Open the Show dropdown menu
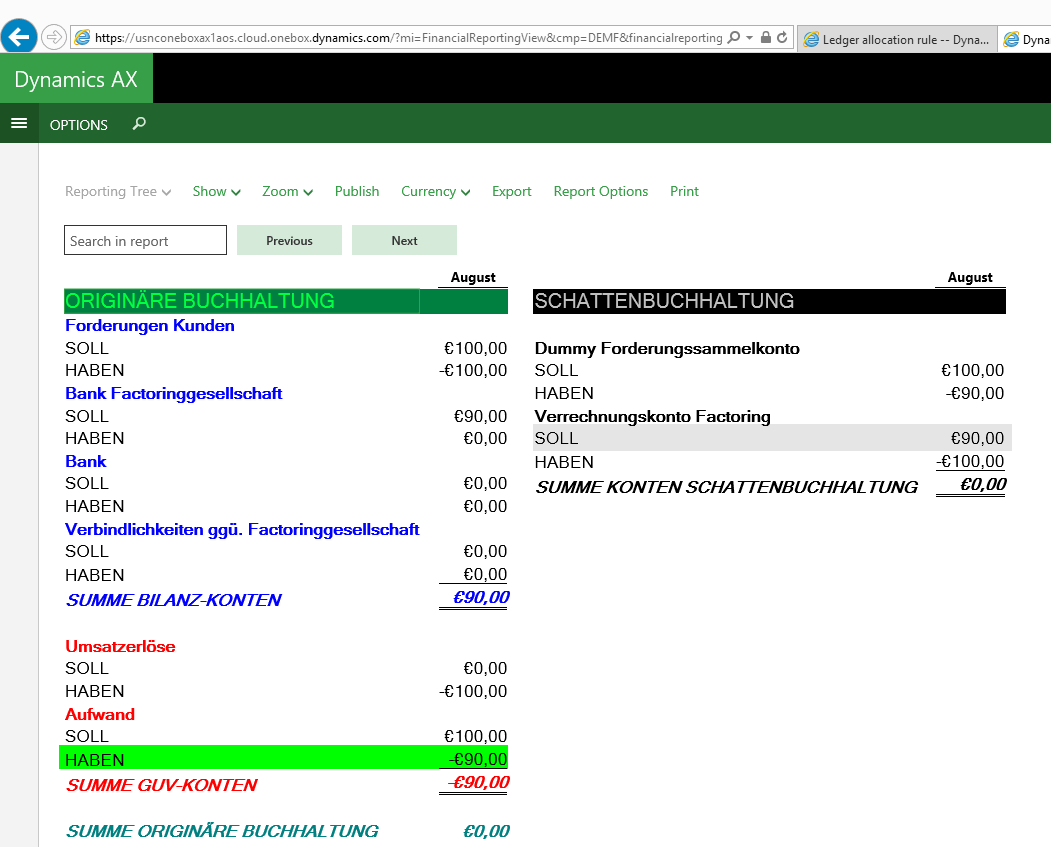 (x=216, y=191)
